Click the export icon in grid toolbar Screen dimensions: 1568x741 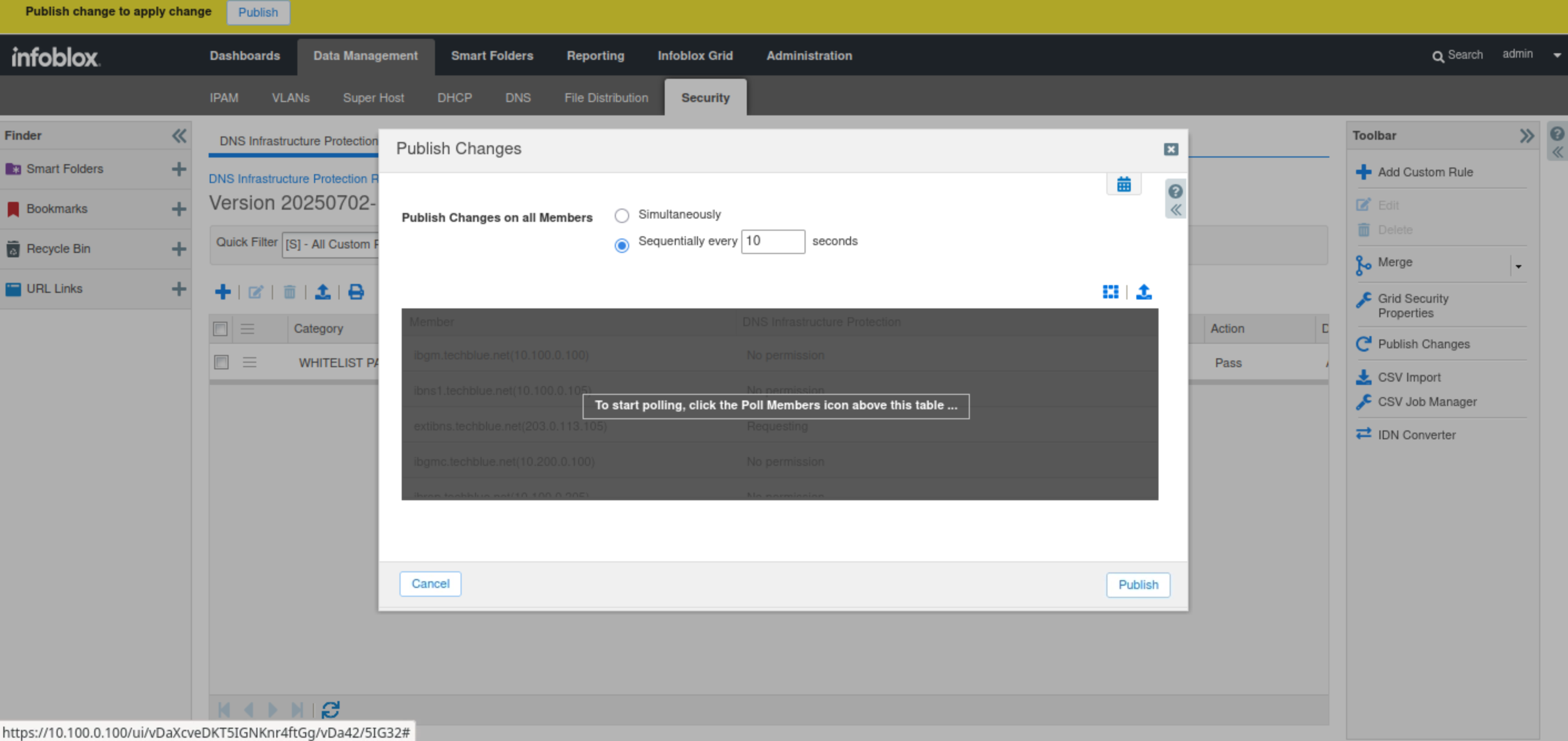(x=322, y=293)
